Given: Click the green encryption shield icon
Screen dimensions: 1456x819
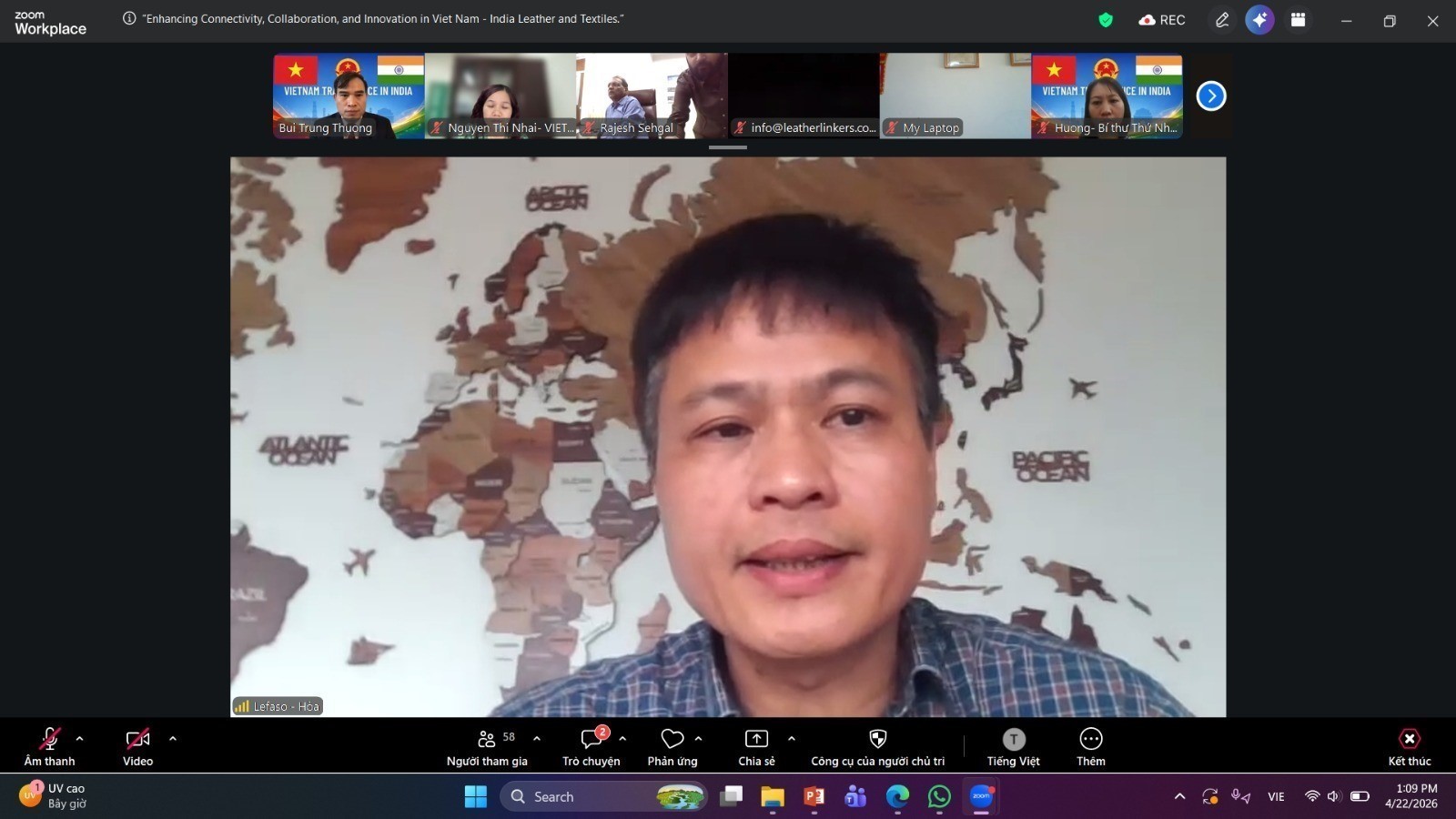Looking at the screenshot, I should pos(1106,20).
